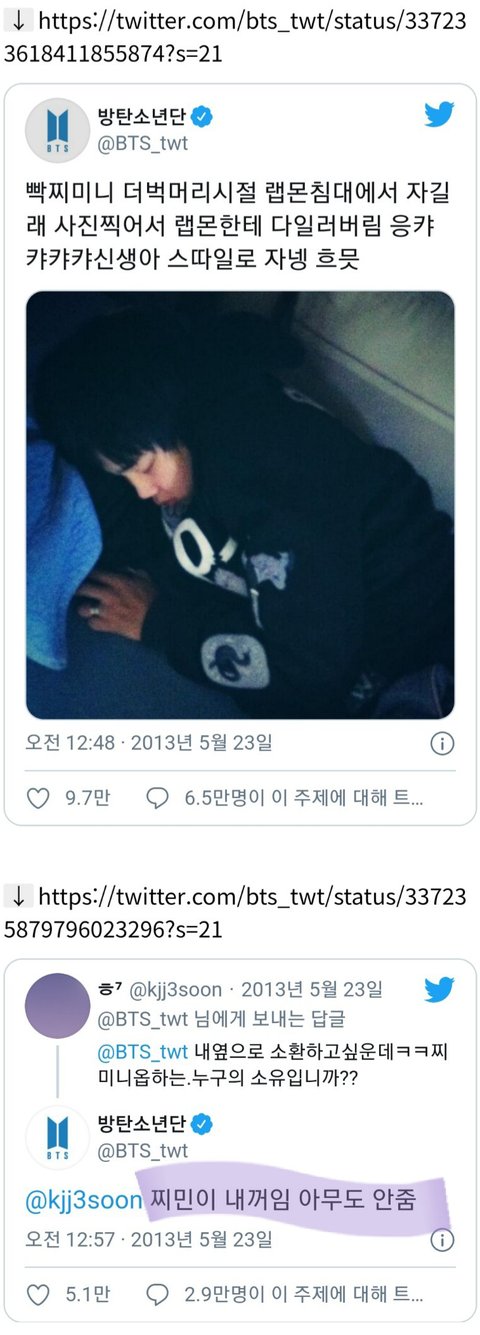Open BTS logo avatar in first tweet
Screen dimensions: 480x1335
(x=57, y=131)
